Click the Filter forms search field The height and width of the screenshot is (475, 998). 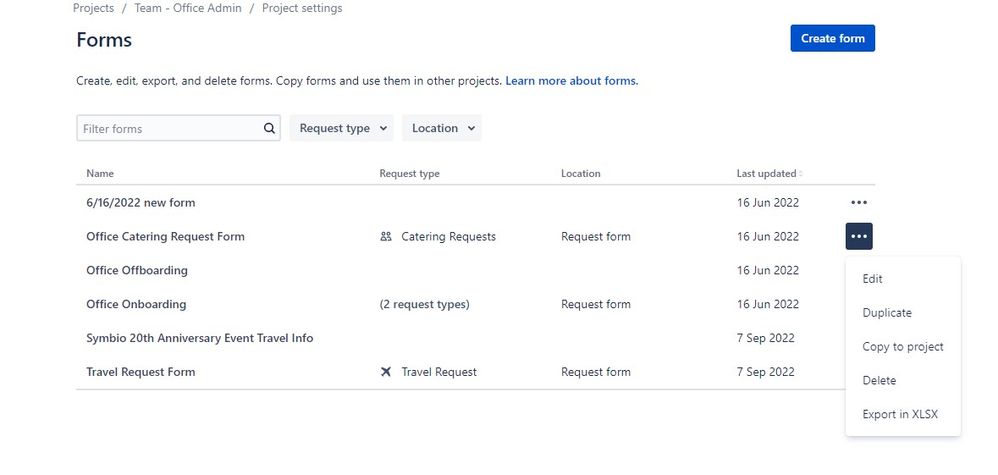(x=170, y=129)
